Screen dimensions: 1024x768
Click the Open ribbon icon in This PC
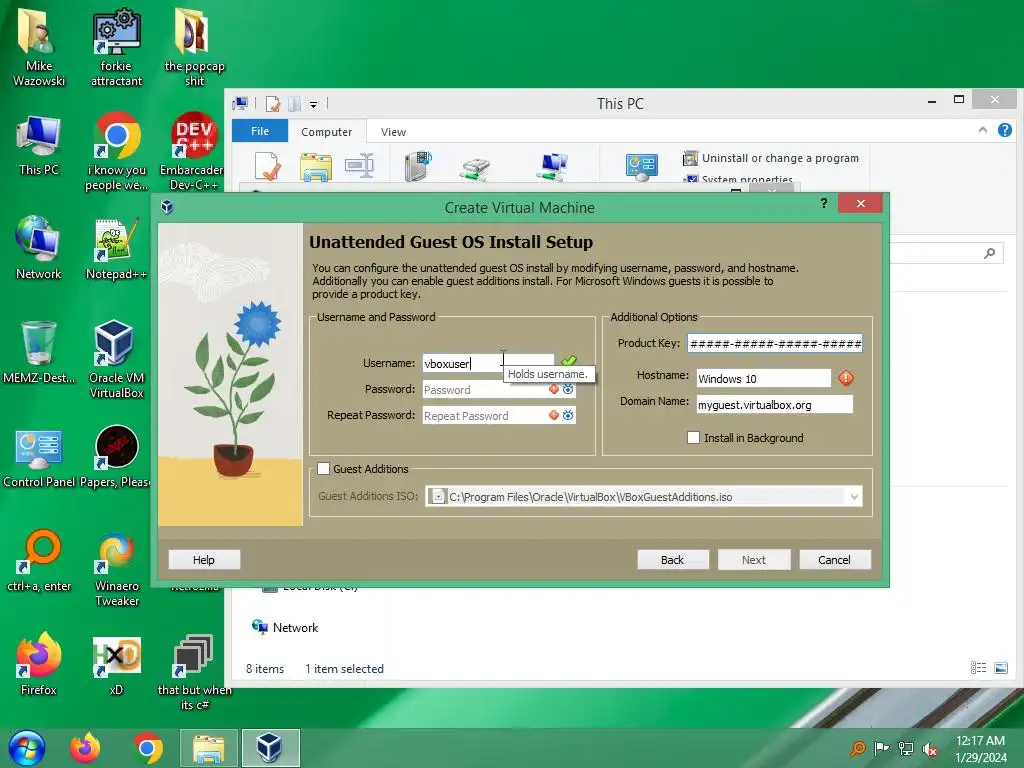[x=316, y=166]
